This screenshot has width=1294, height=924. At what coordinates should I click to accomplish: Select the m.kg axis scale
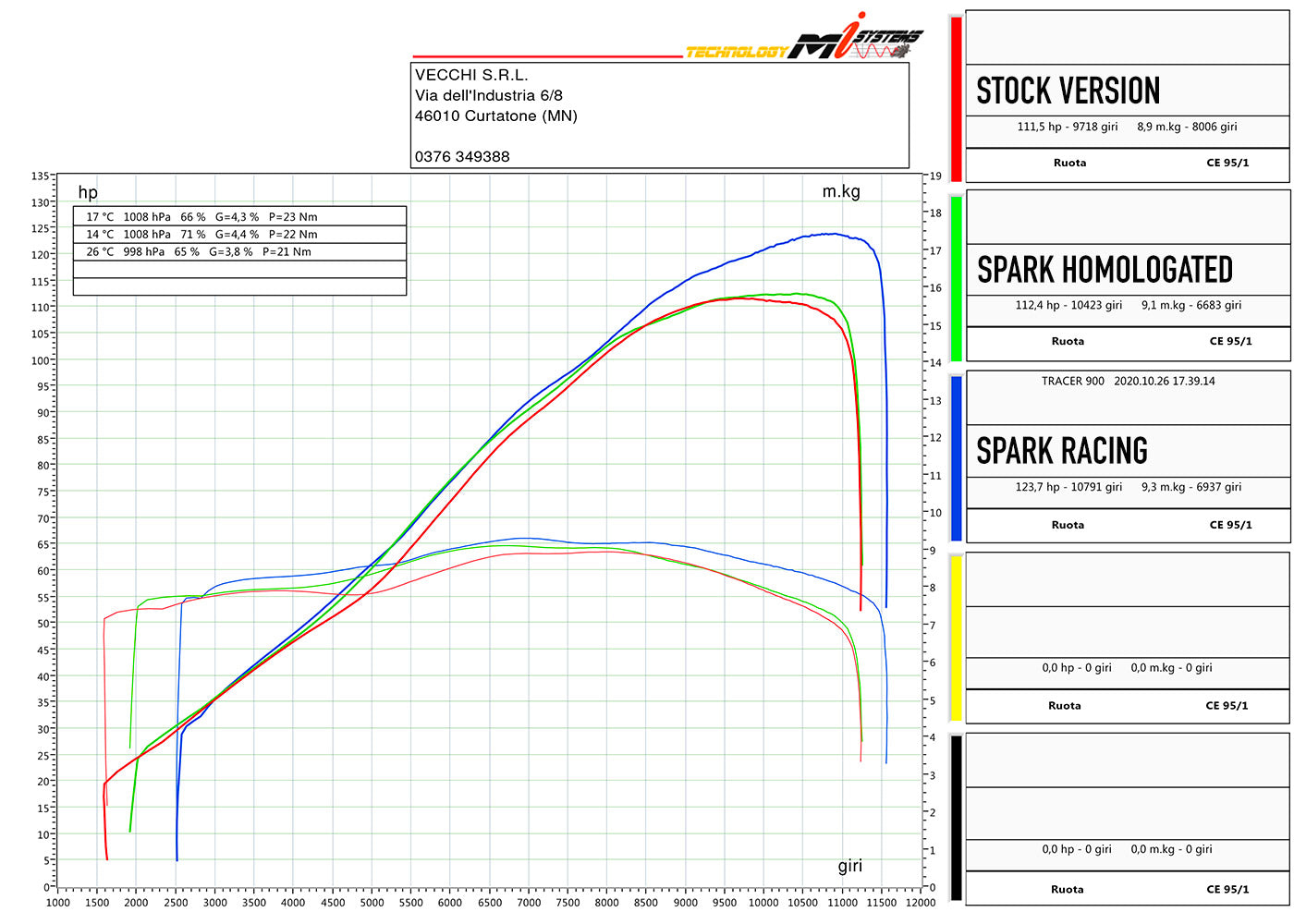click(x=842, y=191)
